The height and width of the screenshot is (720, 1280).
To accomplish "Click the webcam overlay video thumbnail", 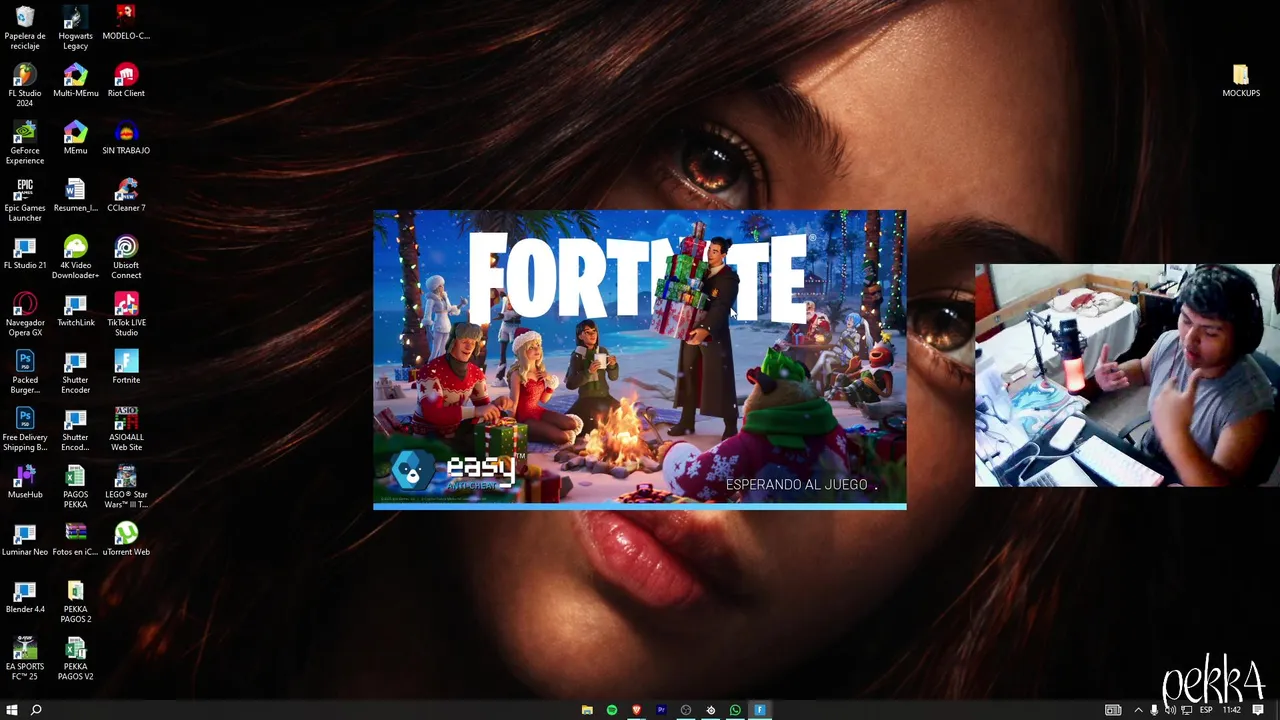I will (x=1127, y=375).
